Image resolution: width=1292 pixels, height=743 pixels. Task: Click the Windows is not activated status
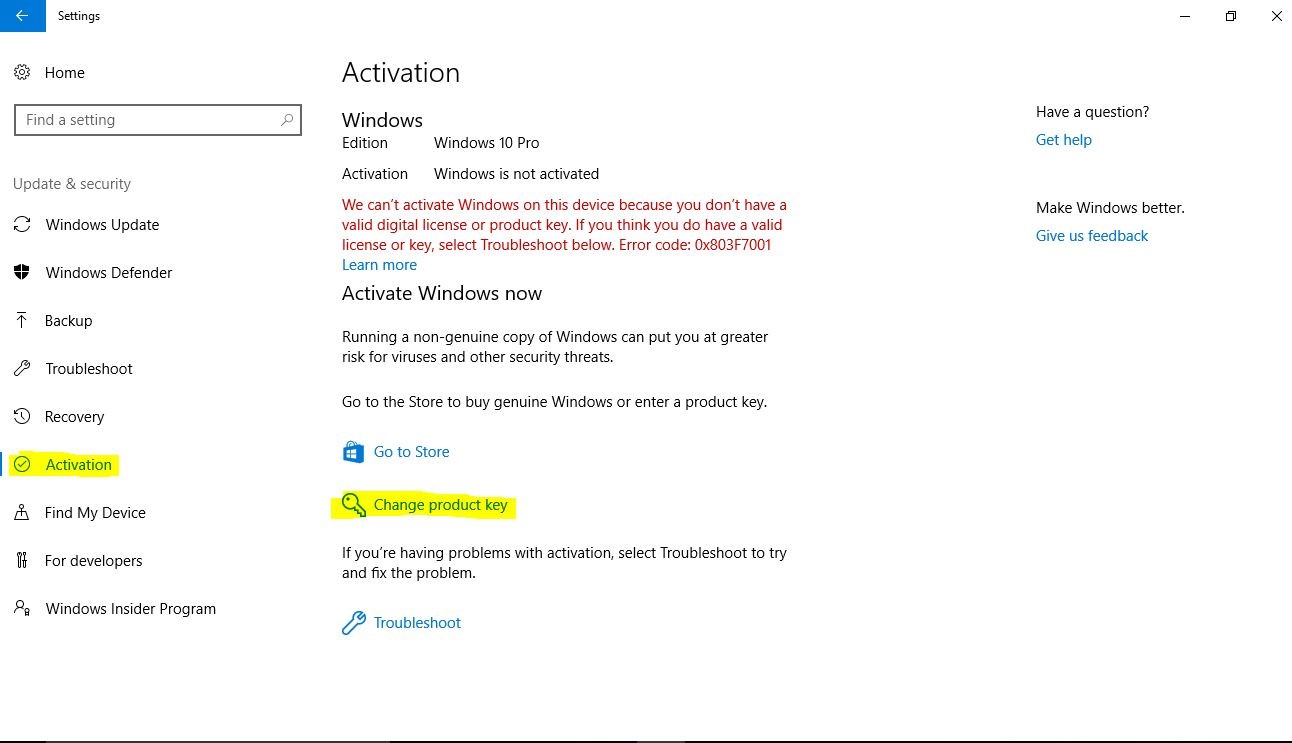pyautogui.click(x=517, y=174)
